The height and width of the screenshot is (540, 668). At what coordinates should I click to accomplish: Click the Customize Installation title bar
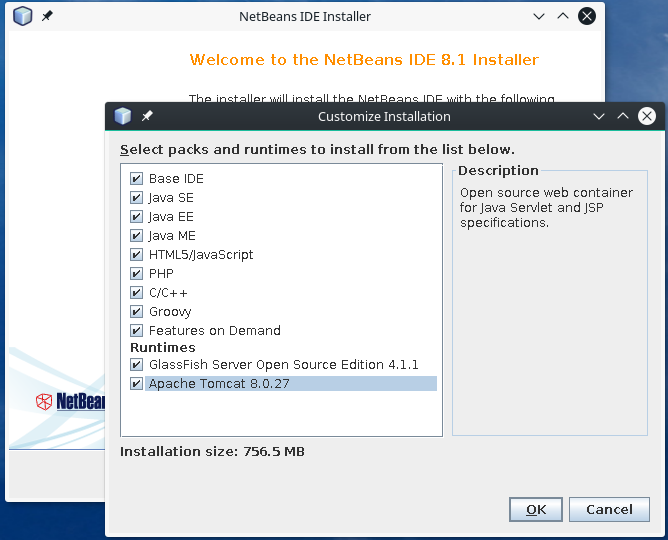coord(384,116)
